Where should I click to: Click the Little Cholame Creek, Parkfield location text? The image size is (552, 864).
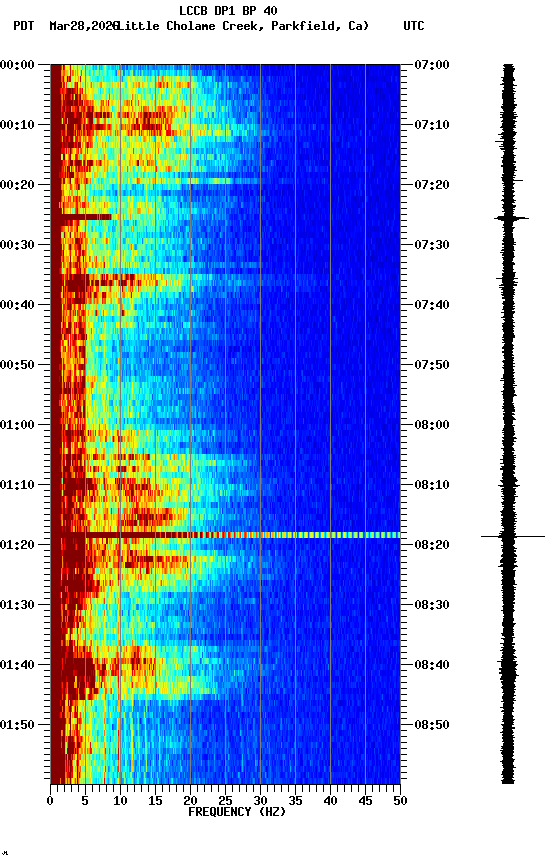[241, 26]
